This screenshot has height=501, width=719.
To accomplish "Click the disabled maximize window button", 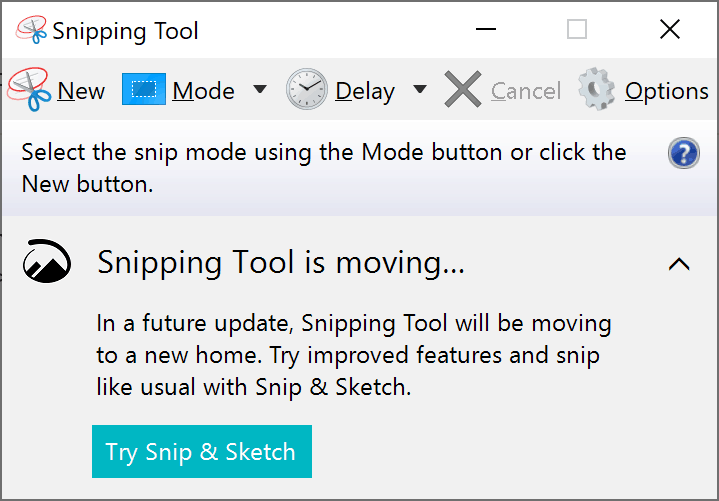I will pos(577,30).
